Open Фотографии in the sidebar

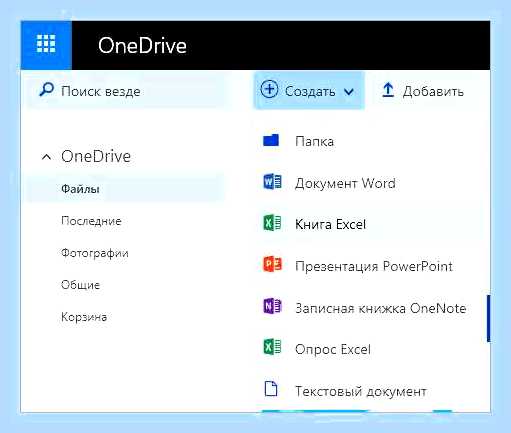pyautogui.click(x=95, y=253)
